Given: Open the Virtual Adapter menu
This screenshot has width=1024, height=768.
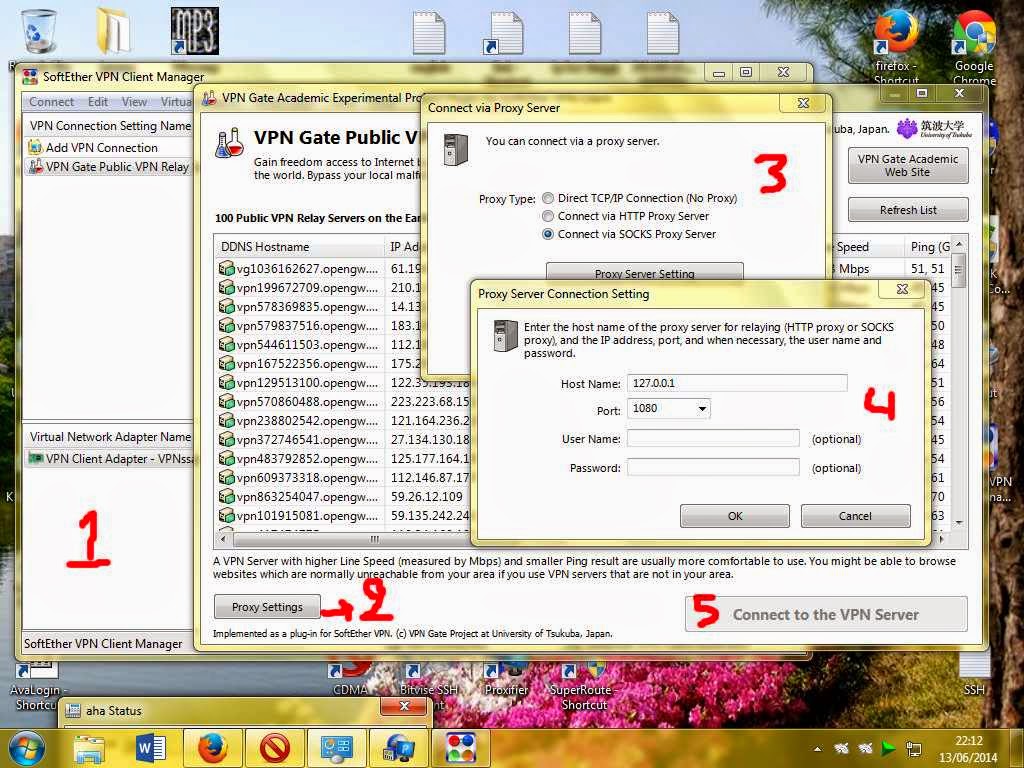Looking at the screenshot, I should coord(176,102).
